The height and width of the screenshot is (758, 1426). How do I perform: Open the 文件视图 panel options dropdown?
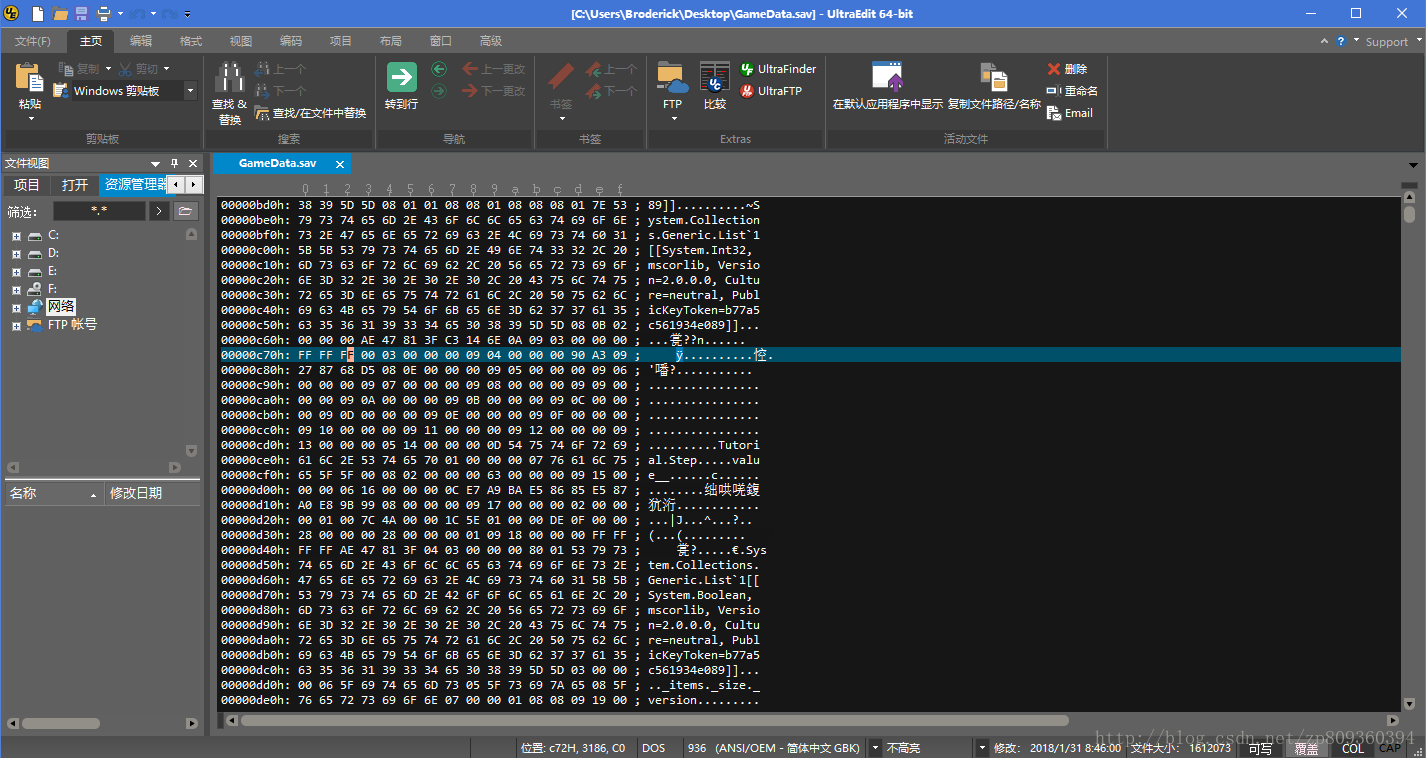coord(155,163)
